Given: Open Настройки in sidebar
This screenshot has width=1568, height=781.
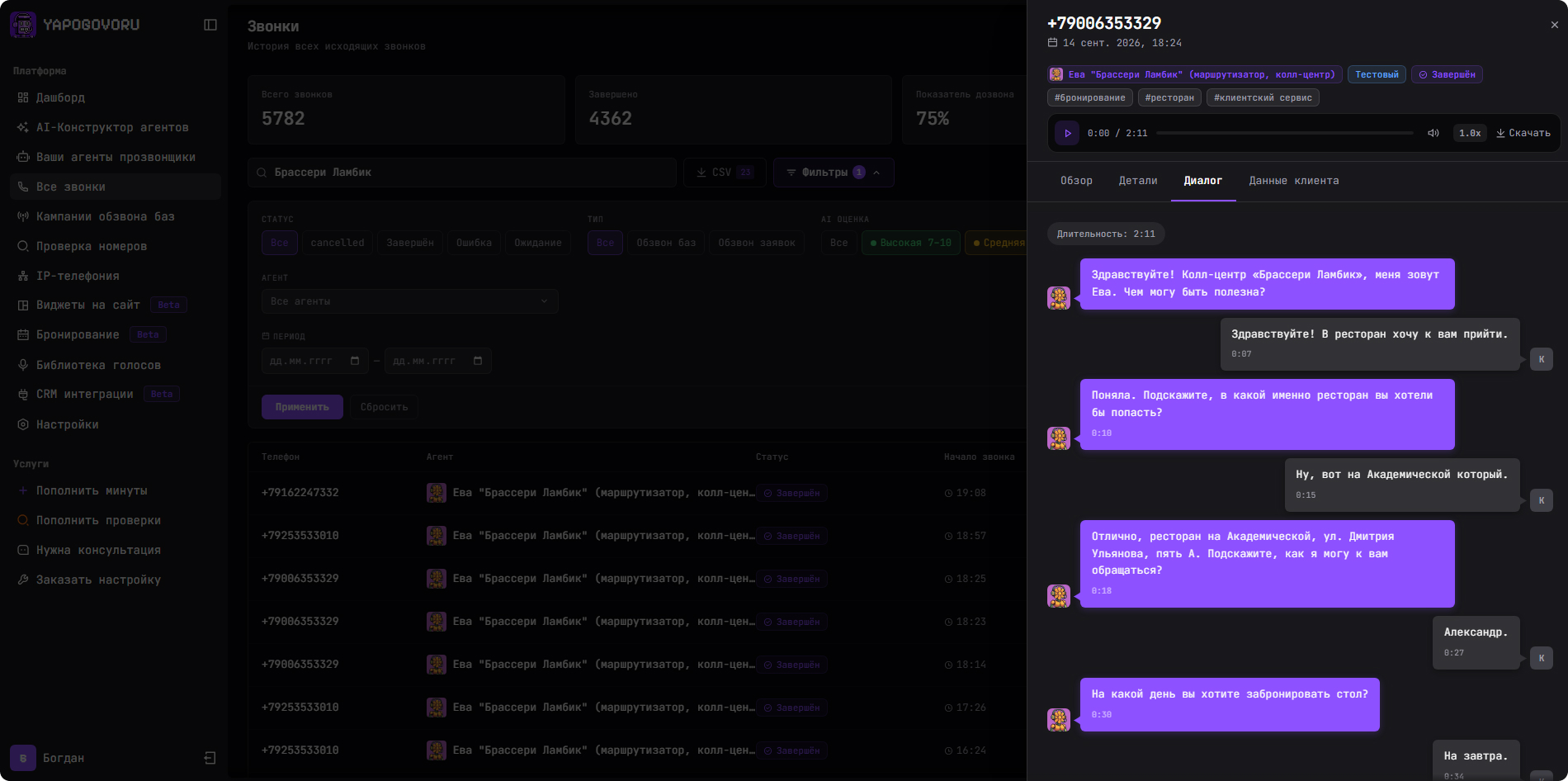Looking at the screenshot, I should click(x=116, y=424).
